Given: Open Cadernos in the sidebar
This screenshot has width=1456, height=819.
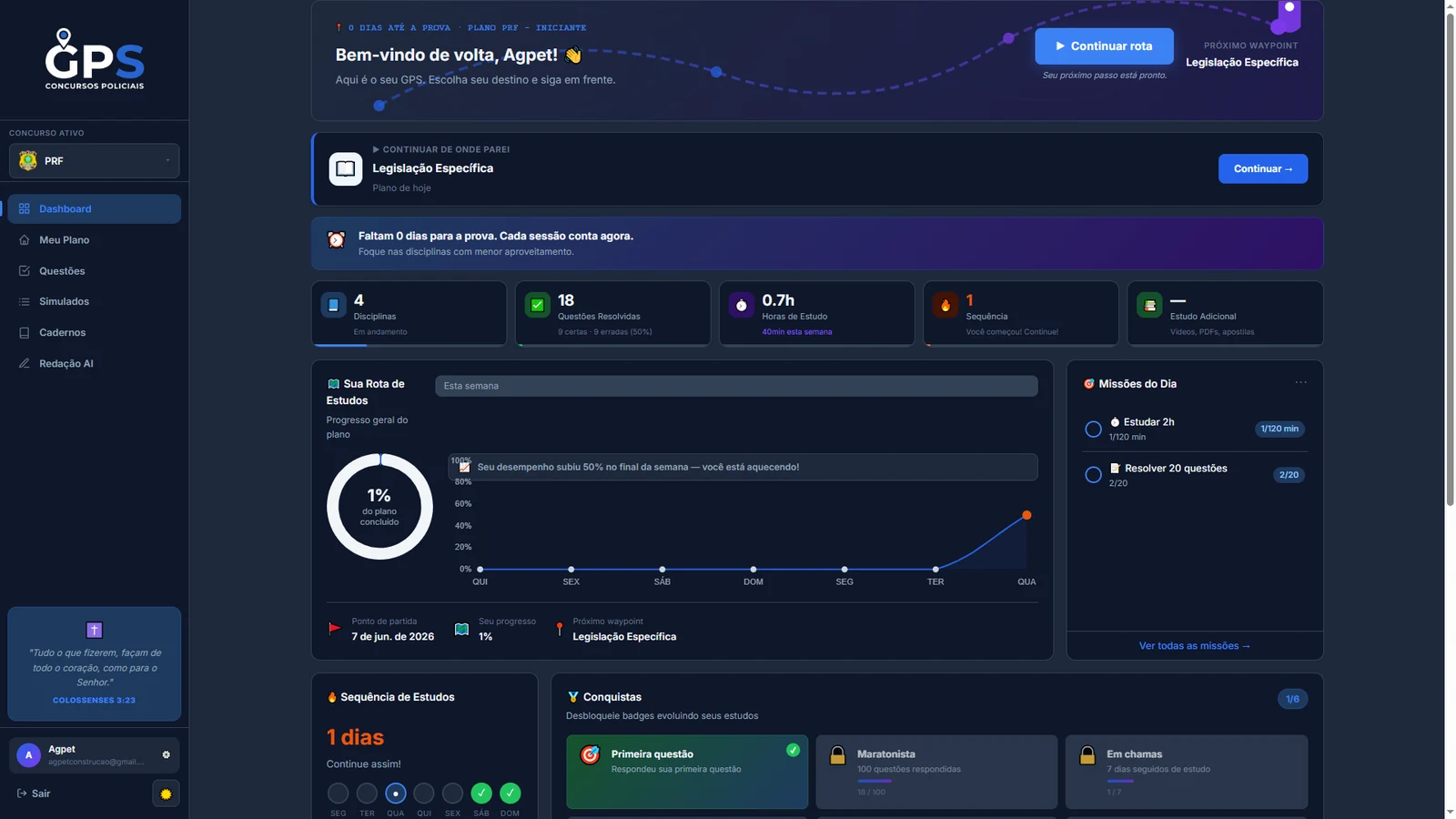Looking at the screenshot, I should (x=95, y=332).
